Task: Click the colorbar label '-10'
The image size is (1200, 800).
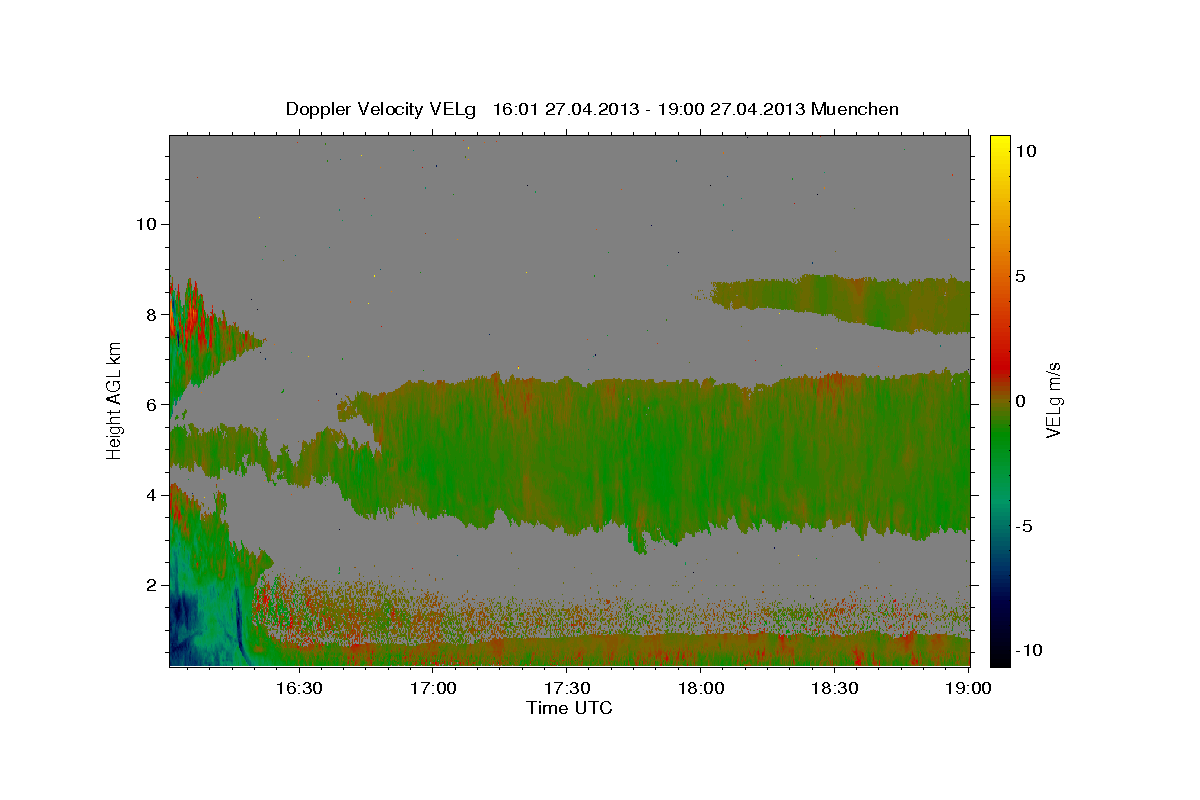Action: tap(1030, 651)
